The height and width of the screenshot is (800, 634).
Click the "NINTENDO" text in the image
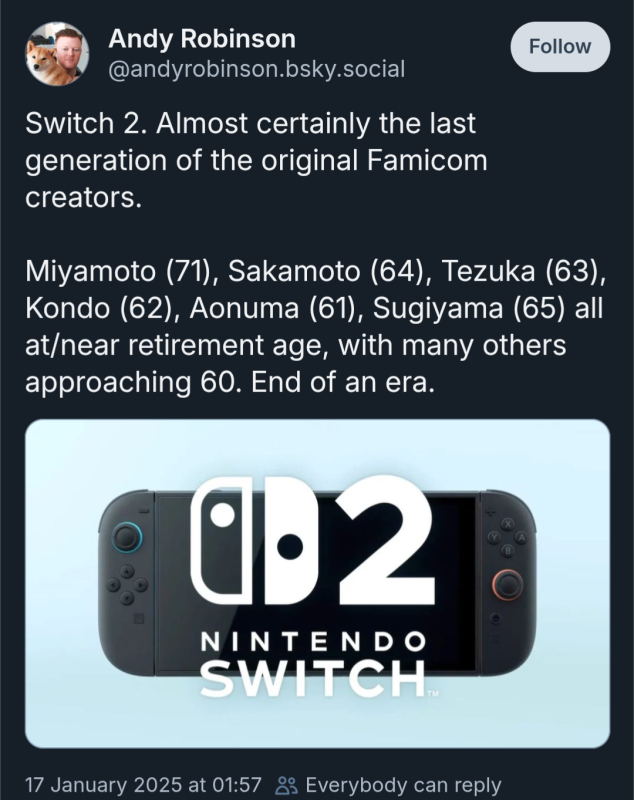click(x=315, y=641)
